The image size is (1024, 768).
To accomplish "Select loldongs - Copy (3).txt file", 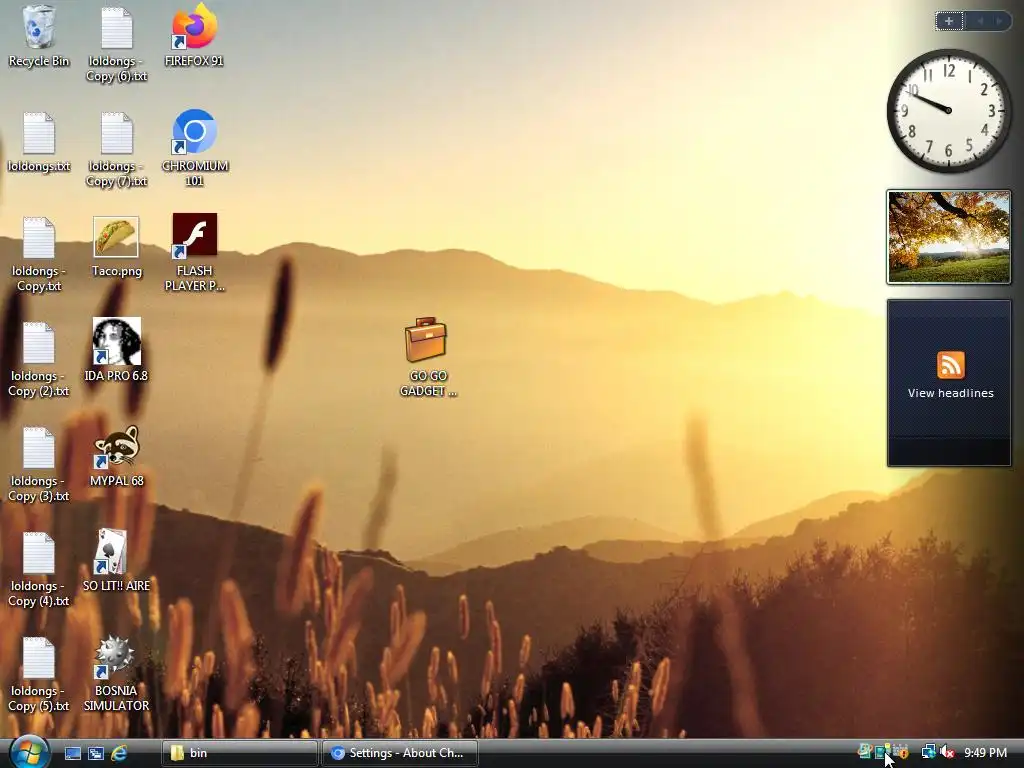I will [x=39, y=464].
